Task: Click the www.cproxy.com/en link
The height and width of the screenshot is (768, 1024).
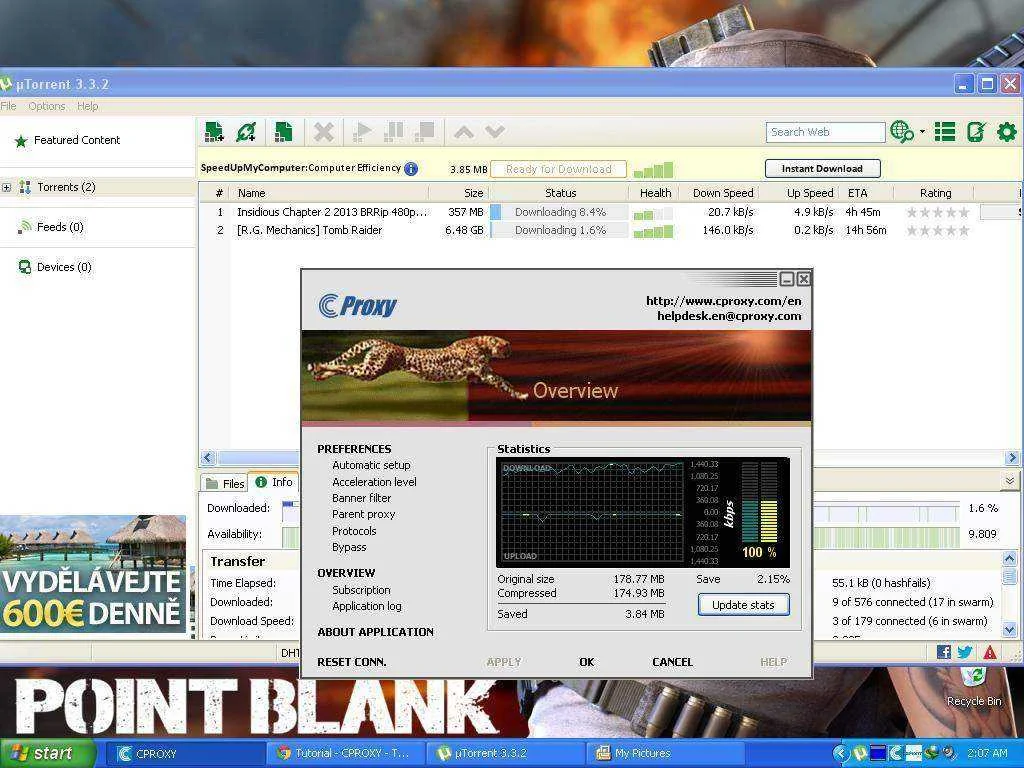Action: click(x=724, y=301)
